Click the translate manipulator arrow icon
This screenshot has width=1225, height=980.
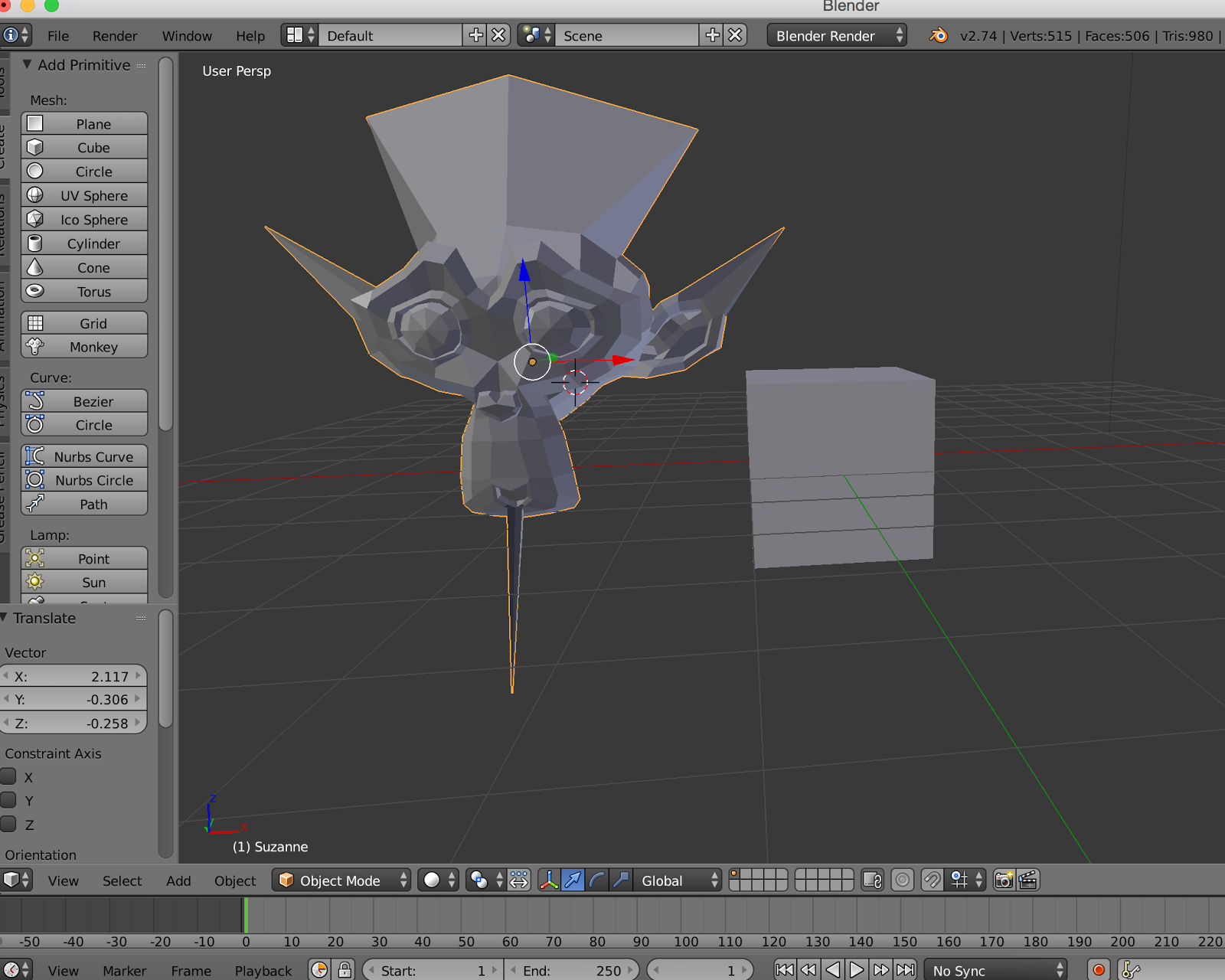pyautogui.click(x=573, y=880)
